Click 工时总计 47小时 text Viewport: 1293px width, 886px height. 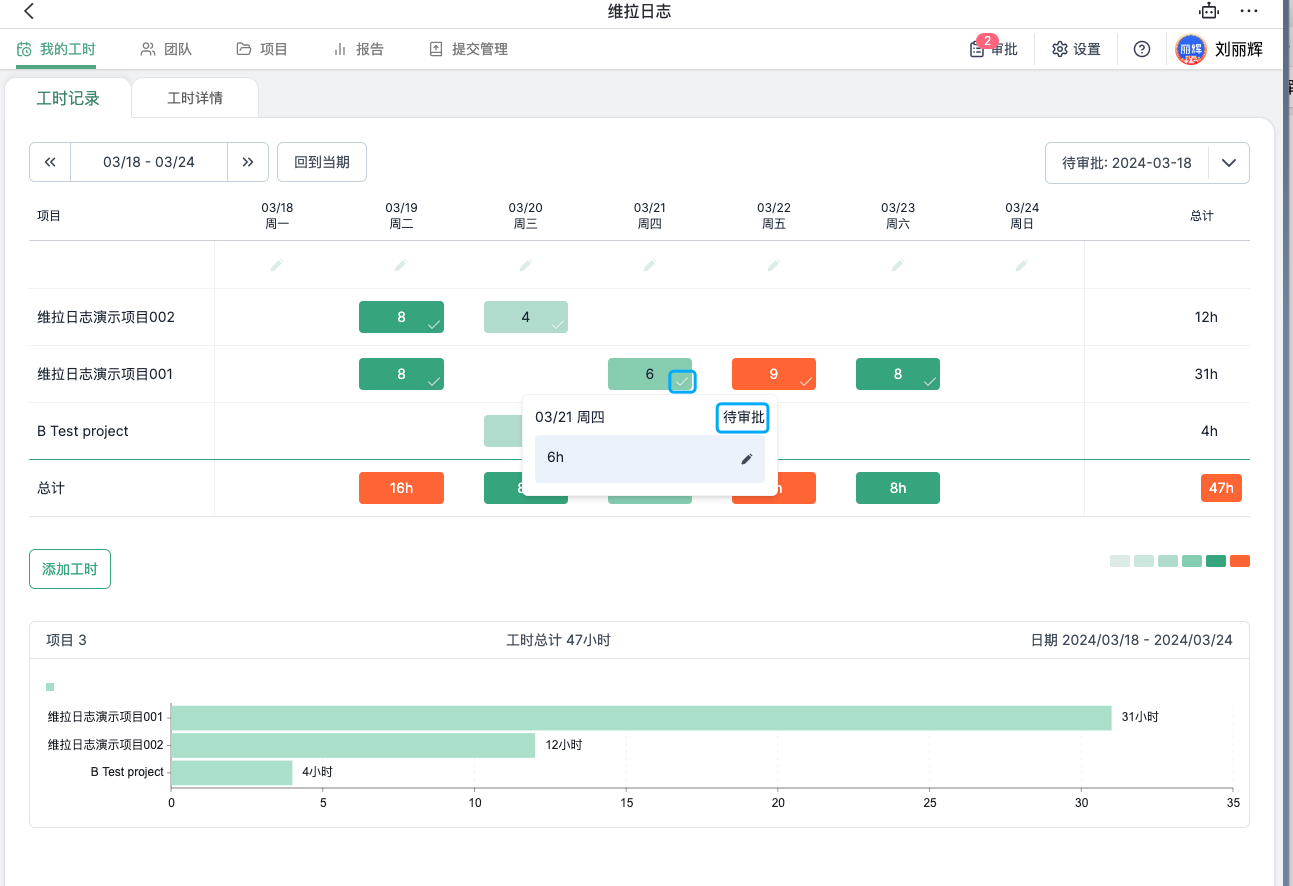tap(558, 640)
